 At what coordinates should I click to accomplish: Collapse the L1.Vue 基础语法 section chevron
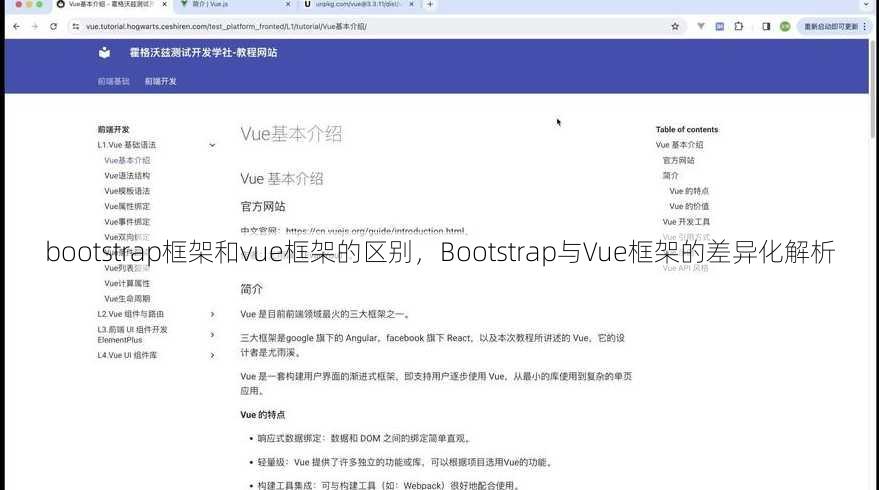coord(212,145)
